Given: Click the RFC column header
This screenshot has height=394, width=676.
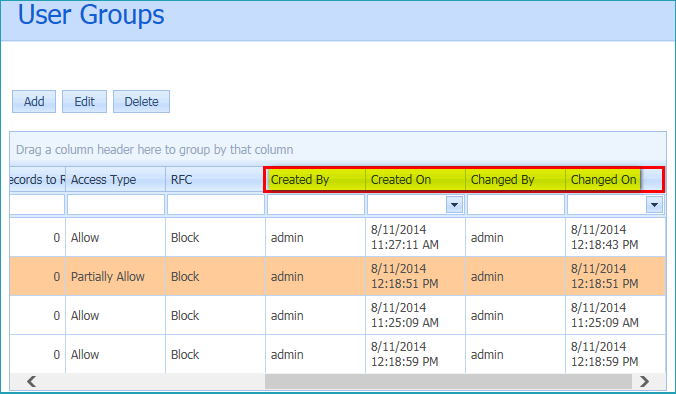Looking at the screenshot, I should point(215,179).
